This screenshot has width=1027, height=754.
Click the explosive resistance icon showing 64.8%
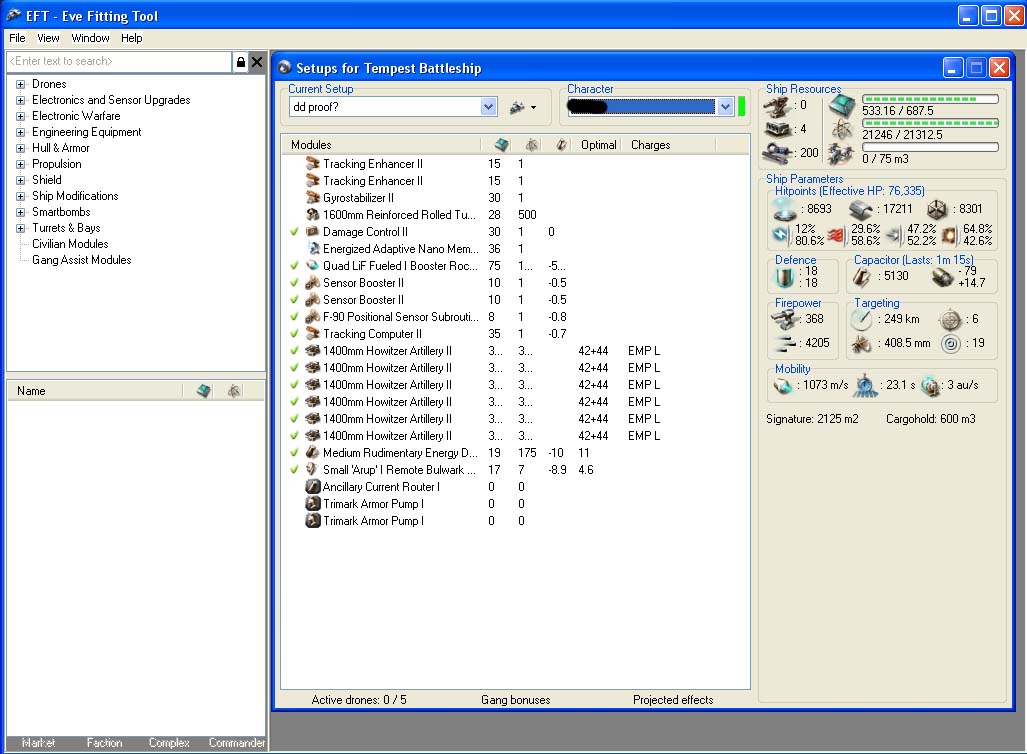point(949,235)
